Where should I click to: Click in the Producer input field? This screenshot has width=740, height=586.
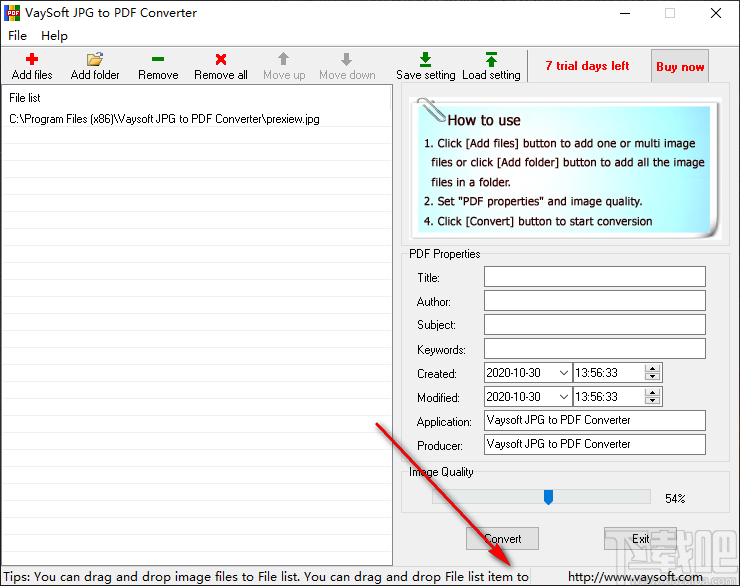(x=595, y=444)
